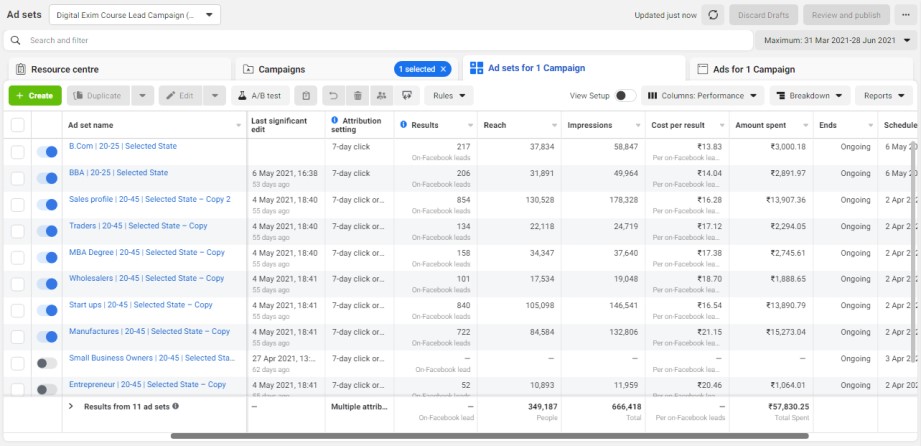Toggle the View Setup switch
This screenshot has width=921, height=446.
(x=625, y=96)
